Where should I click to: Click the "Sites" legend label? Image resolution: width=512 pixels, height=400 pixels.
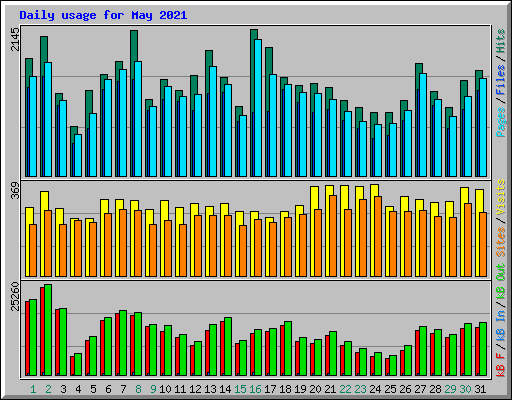click(x=501, y=242)
